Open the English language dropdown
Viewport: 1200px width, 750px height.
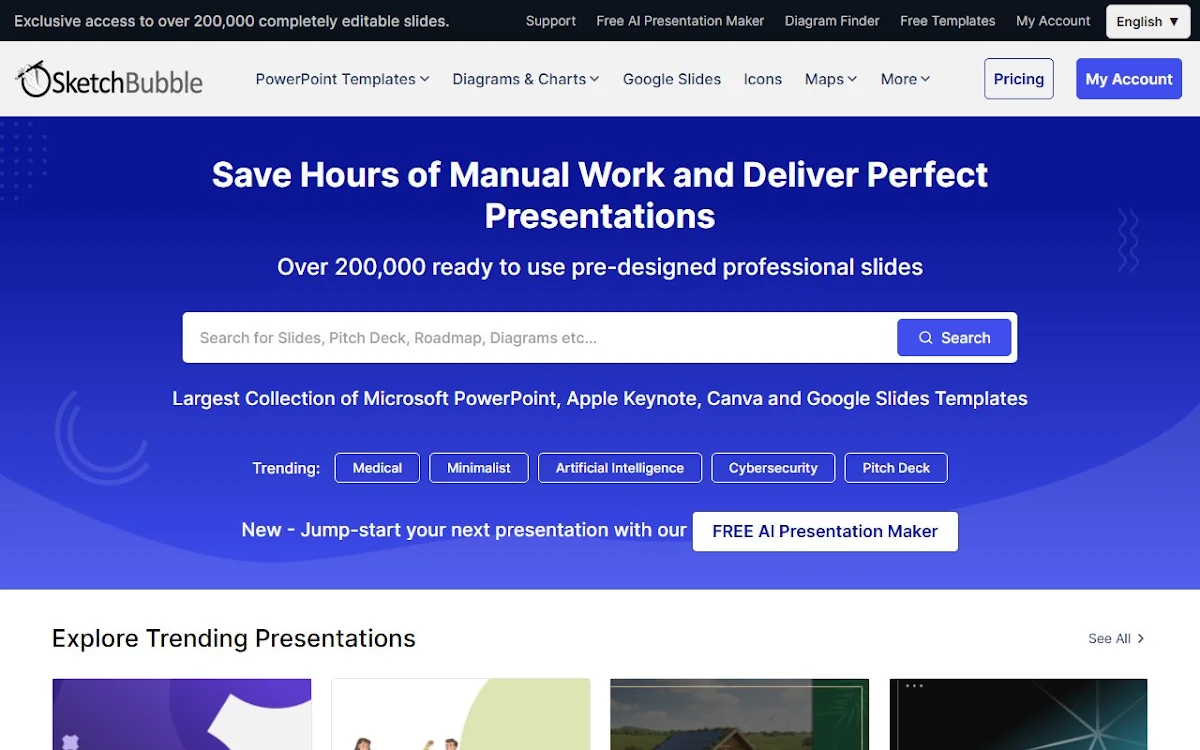coord(1148,21)
